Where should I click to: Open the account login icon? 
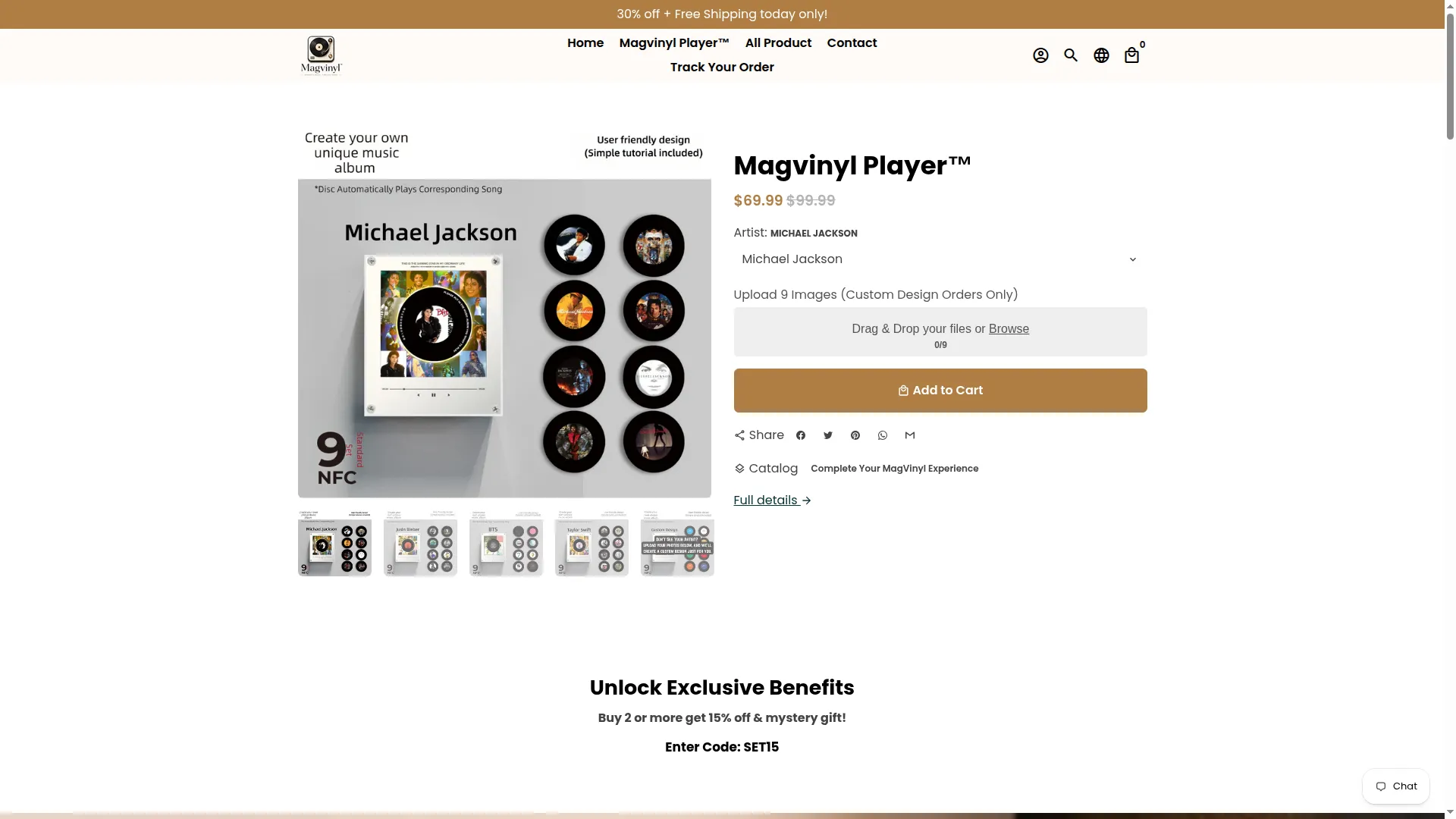point(1040,55)
